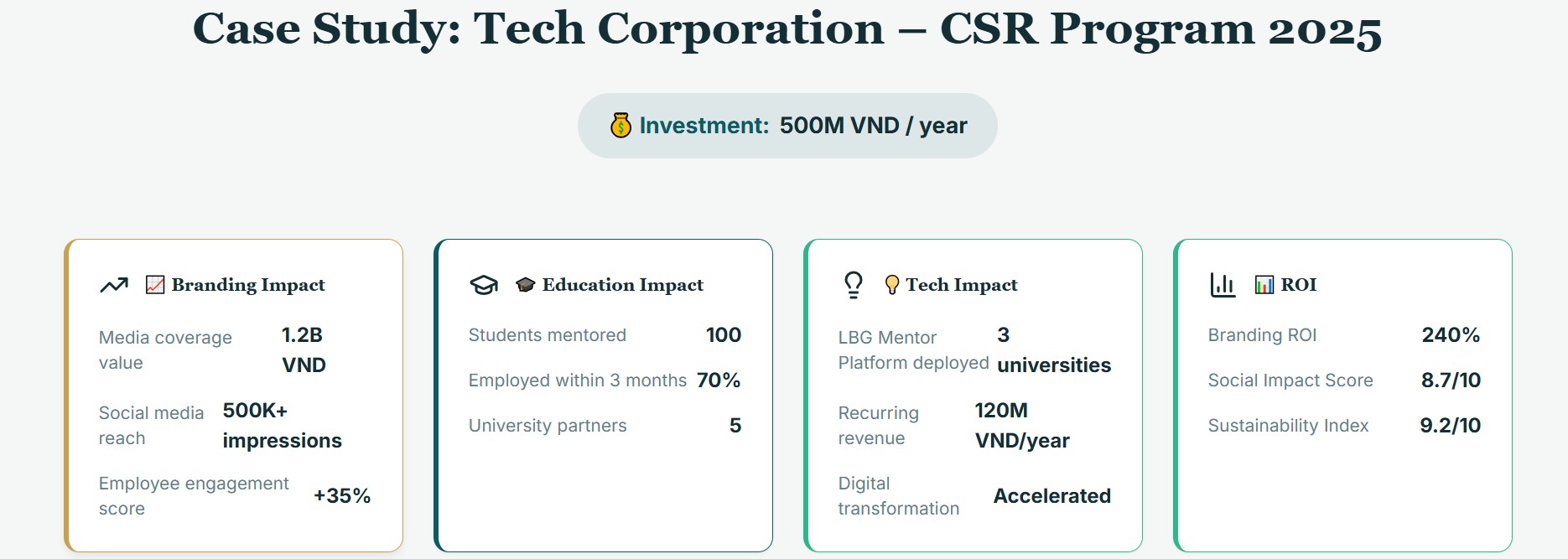Click the red chart emoji beside Branding Impact
Viewport: 1568px width, 559px height.
[155, 285]
